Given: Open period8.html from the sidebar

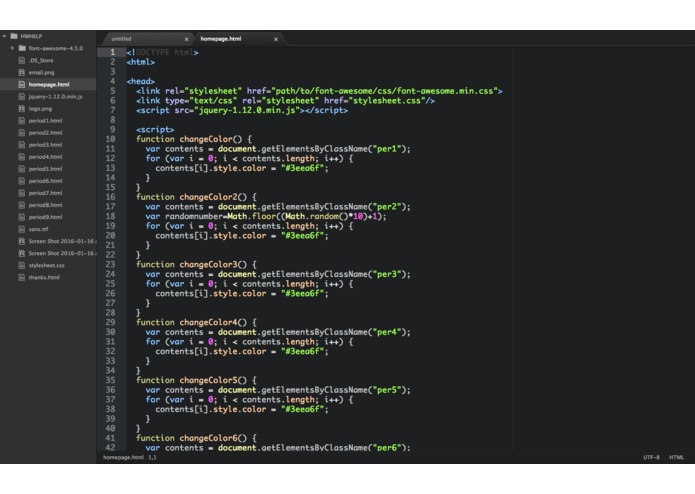Looking at the screenshot, I should (x=45, y=205).
